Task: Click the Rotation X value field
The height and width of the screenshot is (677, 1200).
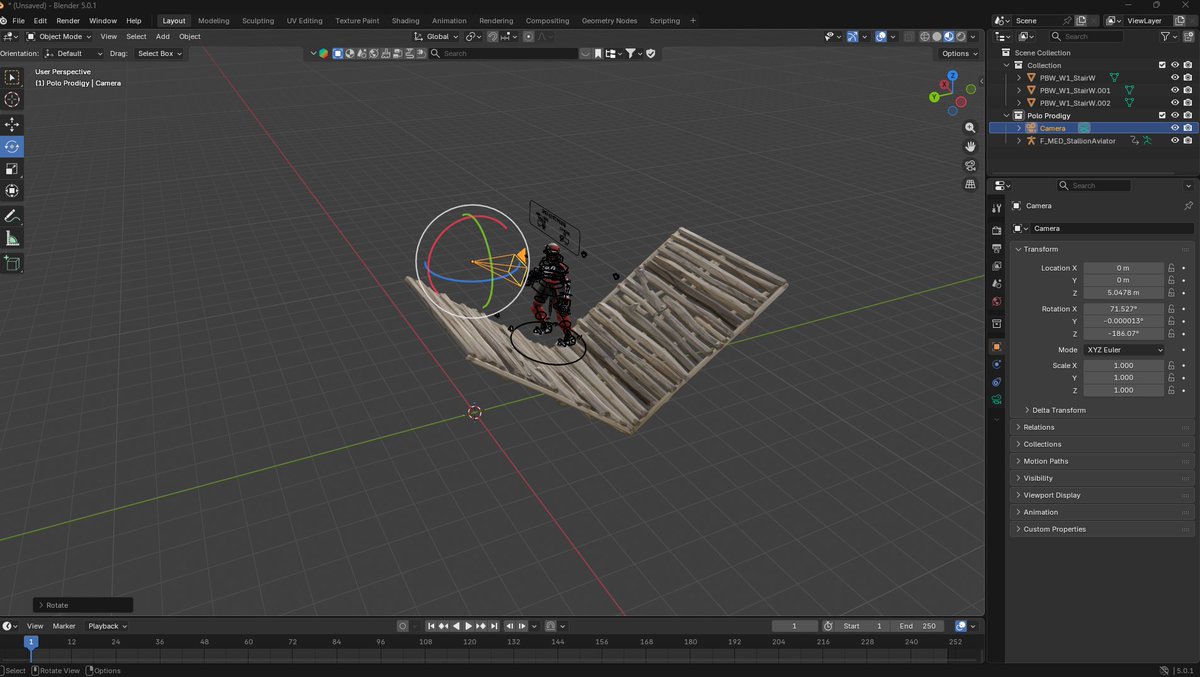Action: click(1123, 309)
